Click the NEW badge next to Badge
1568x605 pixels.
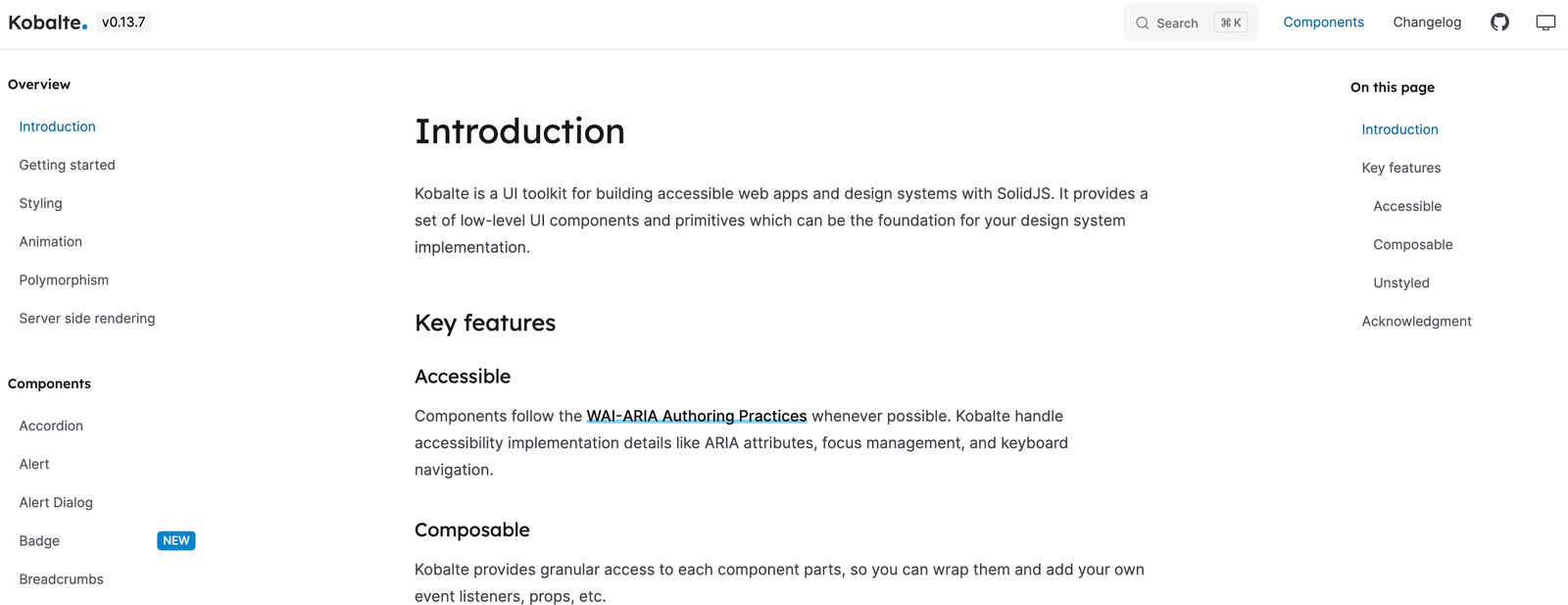coord(175,540)
